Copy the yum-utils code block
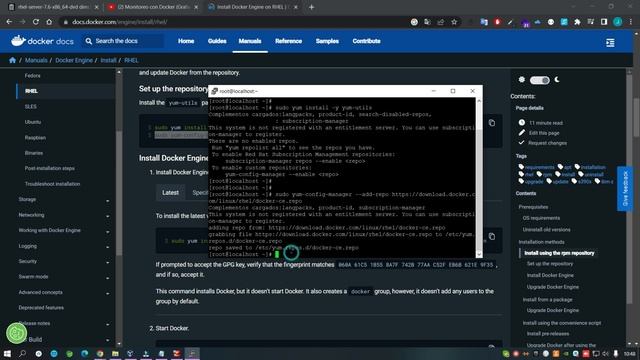The width and height of the screenshot is (640, 360). pos(492,123)
